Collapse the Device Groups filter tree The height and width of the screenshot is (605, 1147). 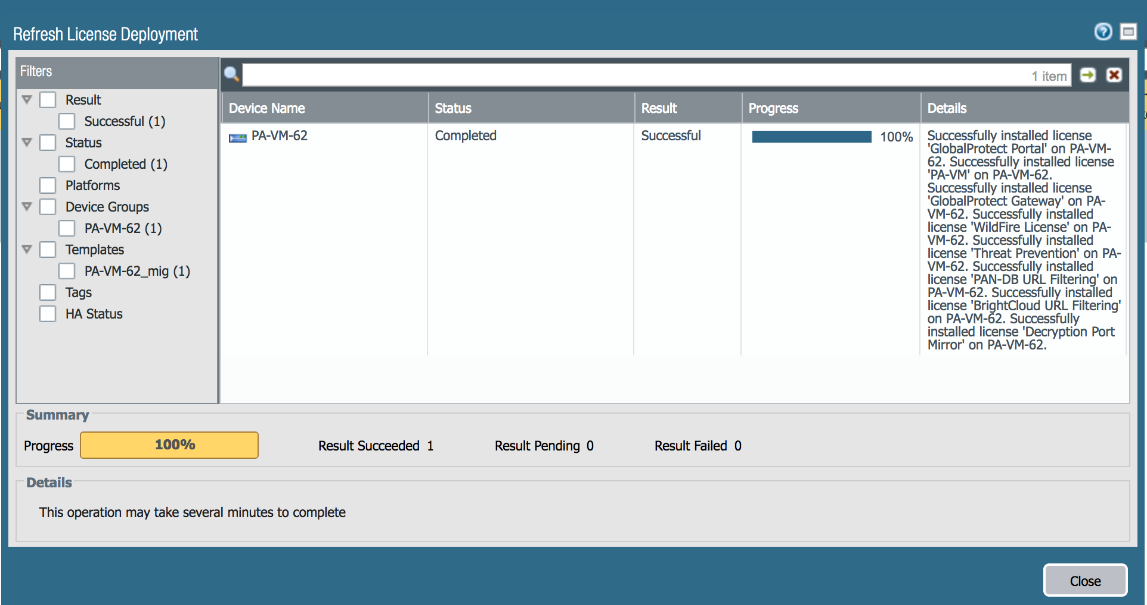tap(27, 207)
